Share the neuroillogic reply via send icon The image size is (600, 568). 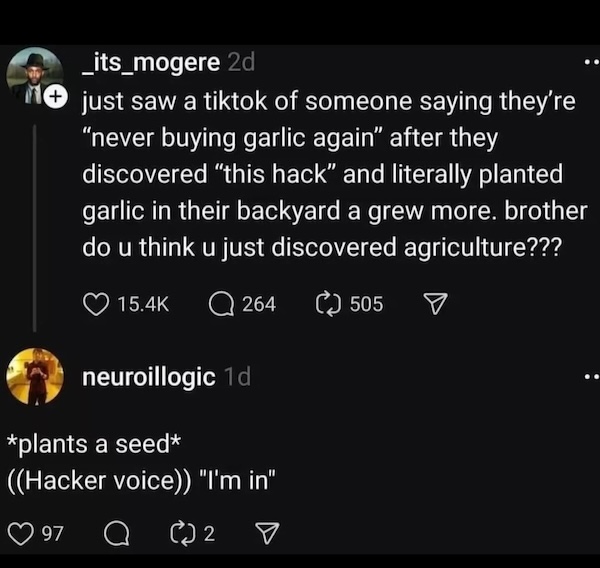tap(267, 534)
